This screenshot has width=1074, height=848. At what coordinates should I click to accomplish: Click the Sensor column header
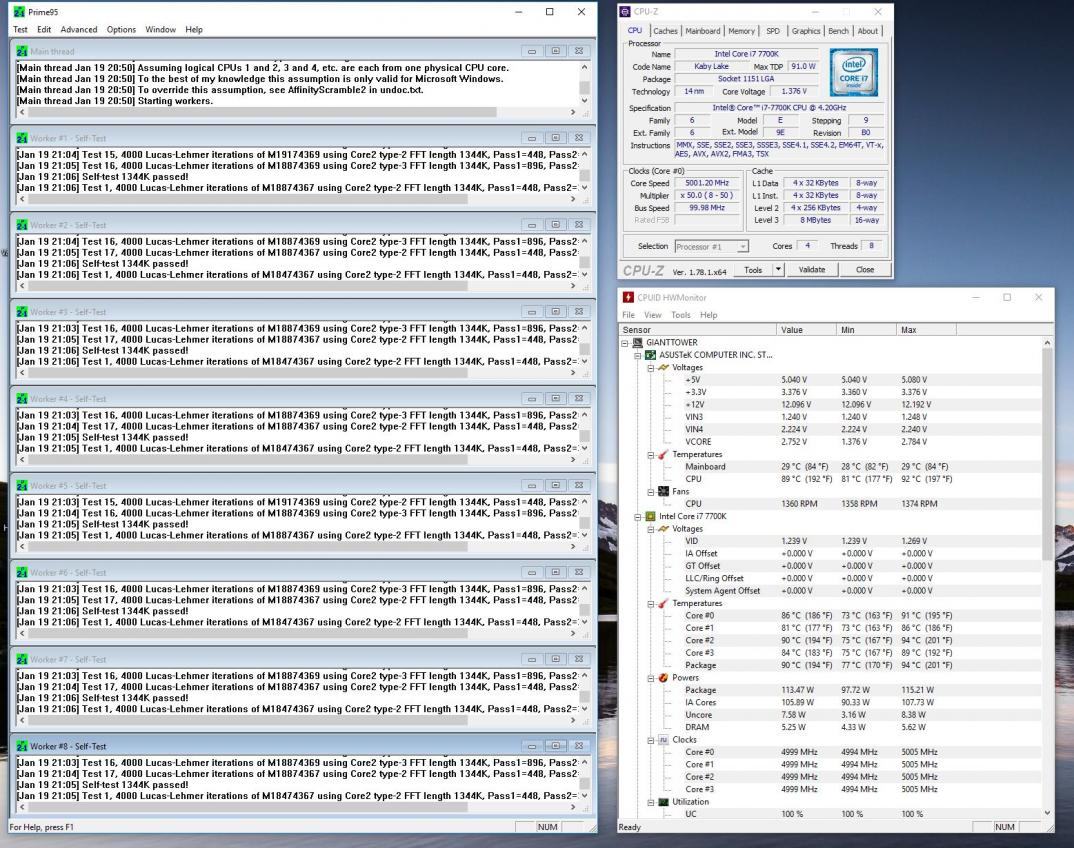tap(697, 329)
